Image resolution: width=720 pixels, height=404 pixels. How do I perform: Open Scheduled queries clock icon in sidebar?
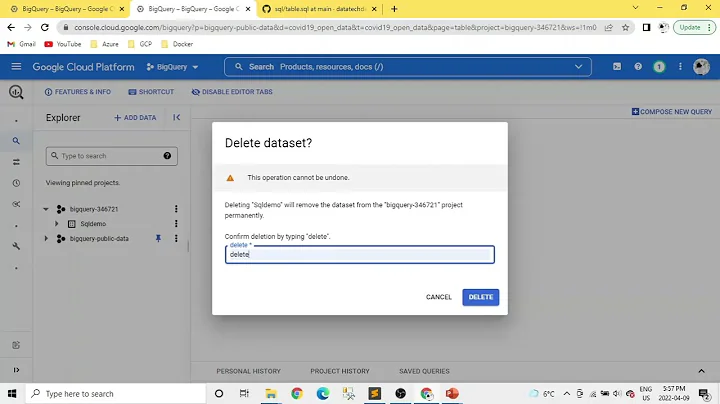pos(16,183)
